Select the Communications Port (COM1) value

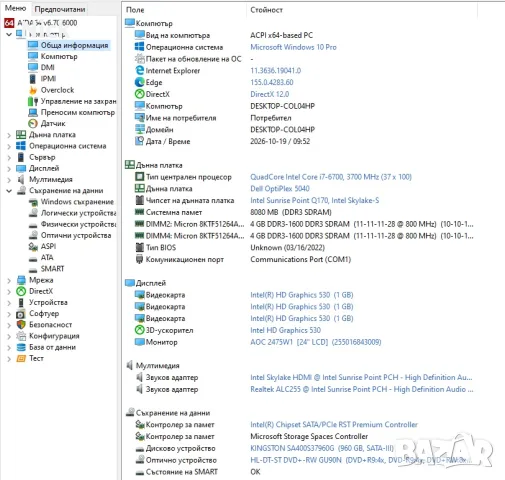(301, 259)
